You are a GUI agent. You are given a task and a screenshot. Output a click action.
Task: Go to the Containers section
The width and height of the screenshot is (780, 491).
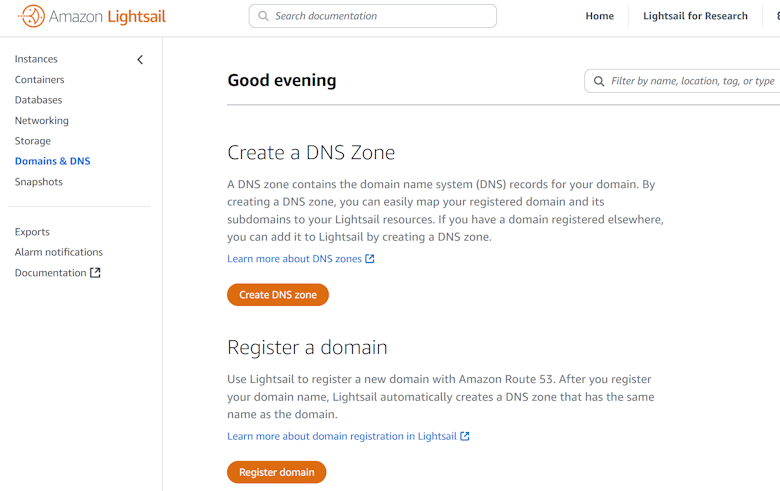click(x=39, y=80)
